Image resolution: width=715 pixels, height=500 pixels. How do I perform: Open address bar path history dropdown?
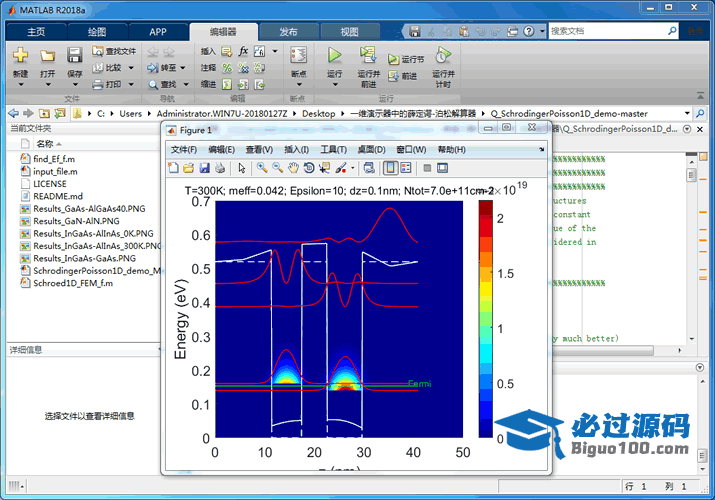point(687,113)
